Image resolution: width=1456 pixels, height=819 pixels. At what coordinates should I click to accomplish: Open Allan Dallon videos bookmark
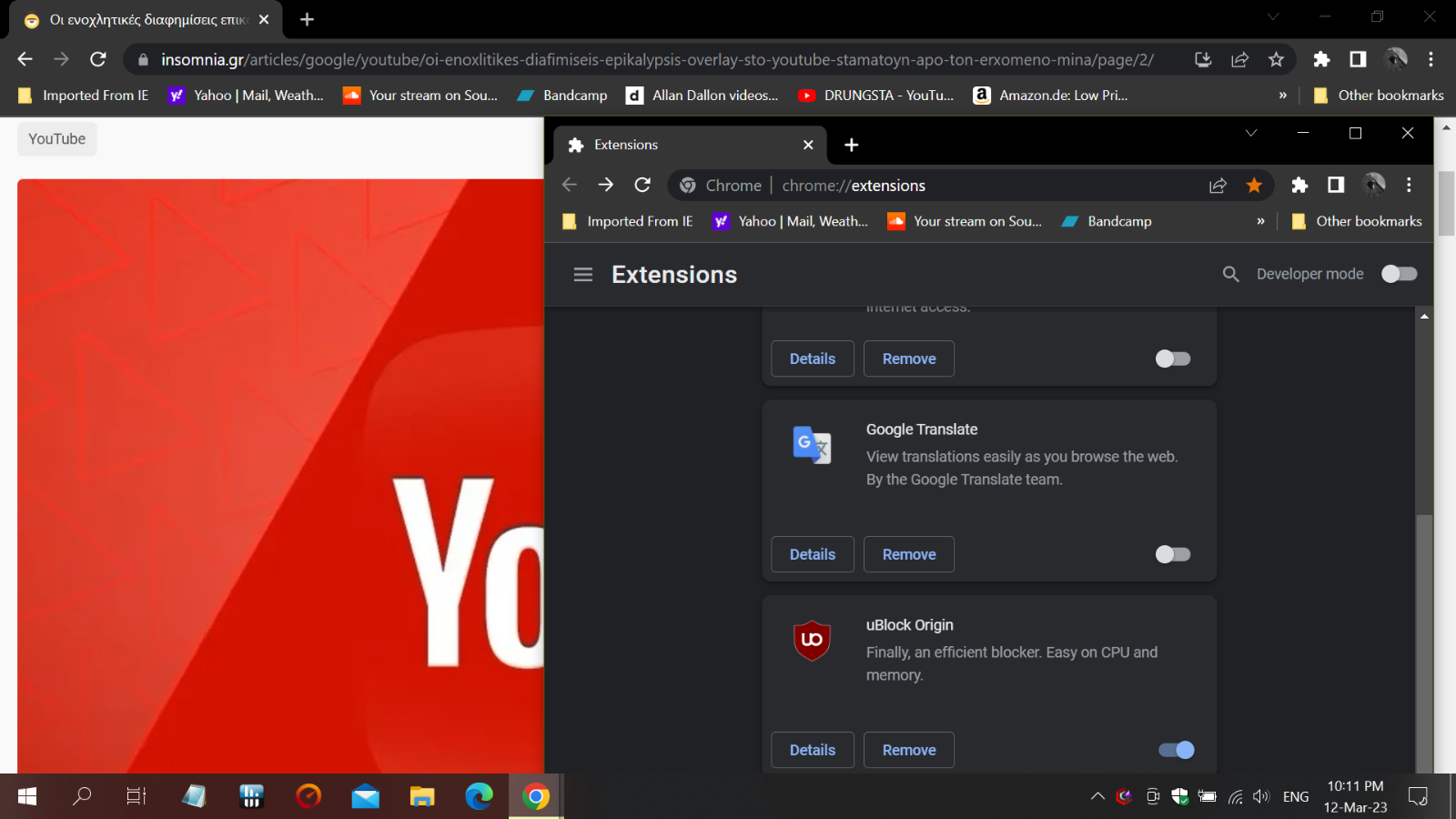[x=702, y=95]
